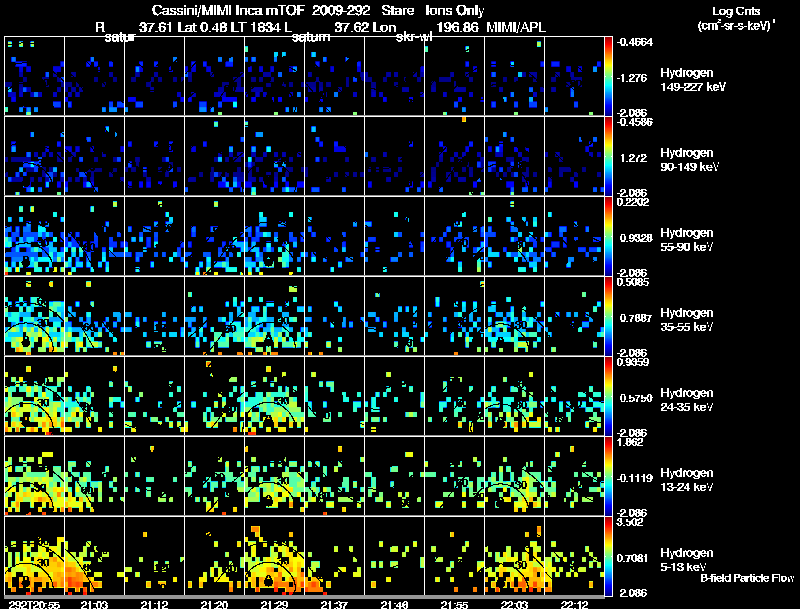Click the 21:46 time axis label
Viewport: 800px width, 609px height.
(x=394, y=604)
